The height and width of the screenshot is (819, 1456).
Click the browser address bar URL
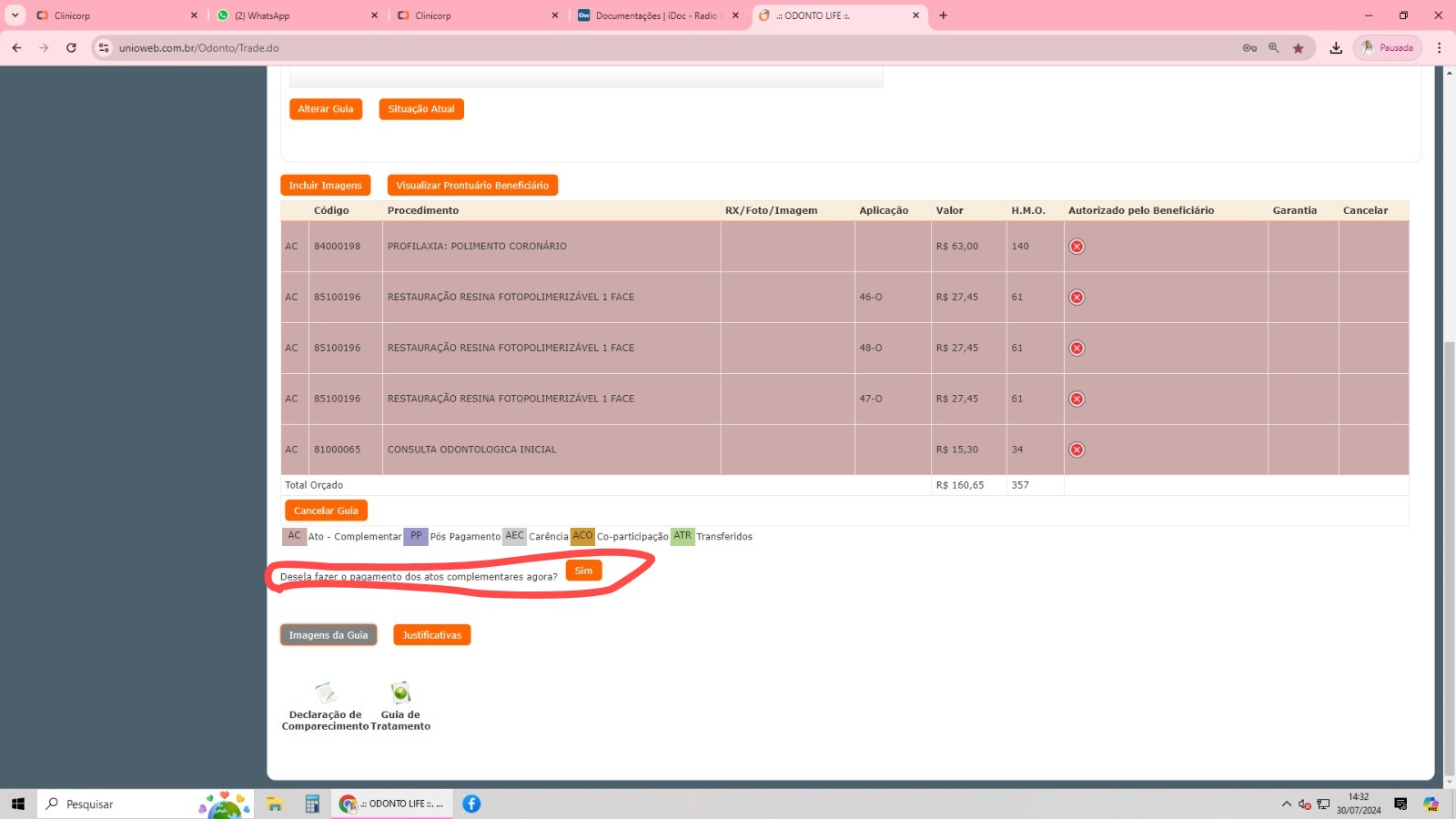pyautogui.click(x=198, y=48)
